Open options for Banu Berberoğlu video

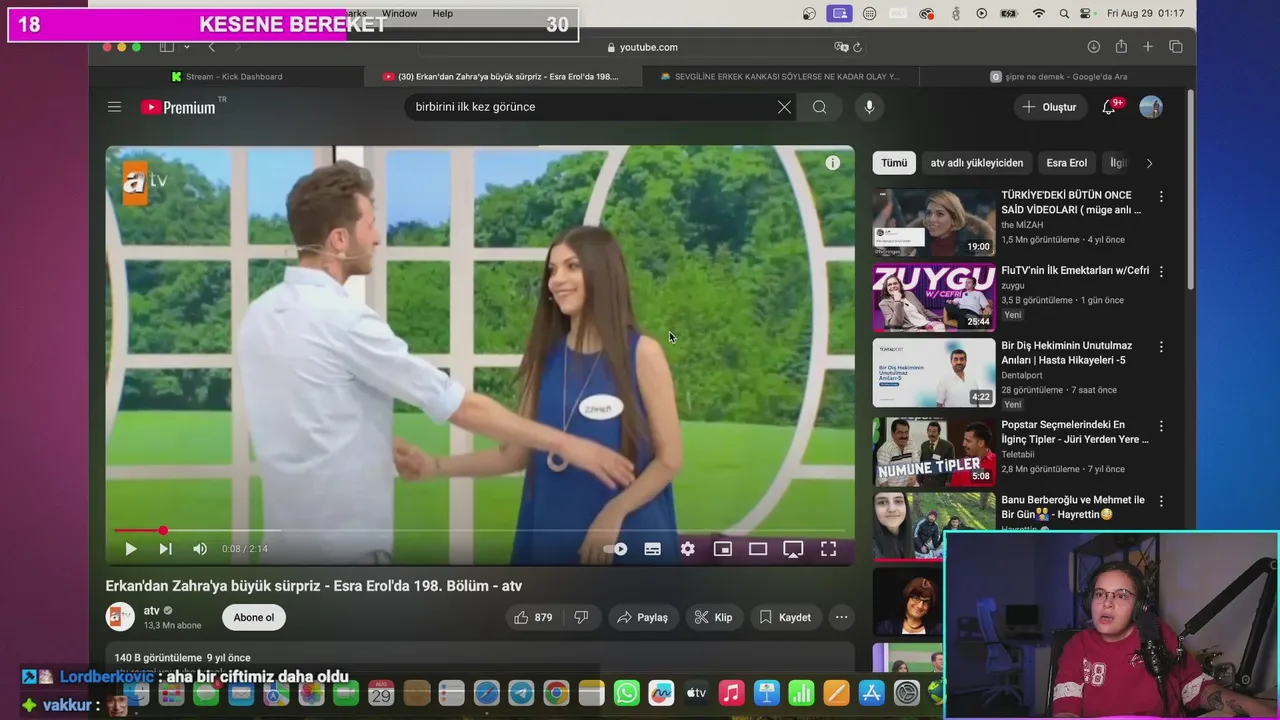(x=1161, y=501)
